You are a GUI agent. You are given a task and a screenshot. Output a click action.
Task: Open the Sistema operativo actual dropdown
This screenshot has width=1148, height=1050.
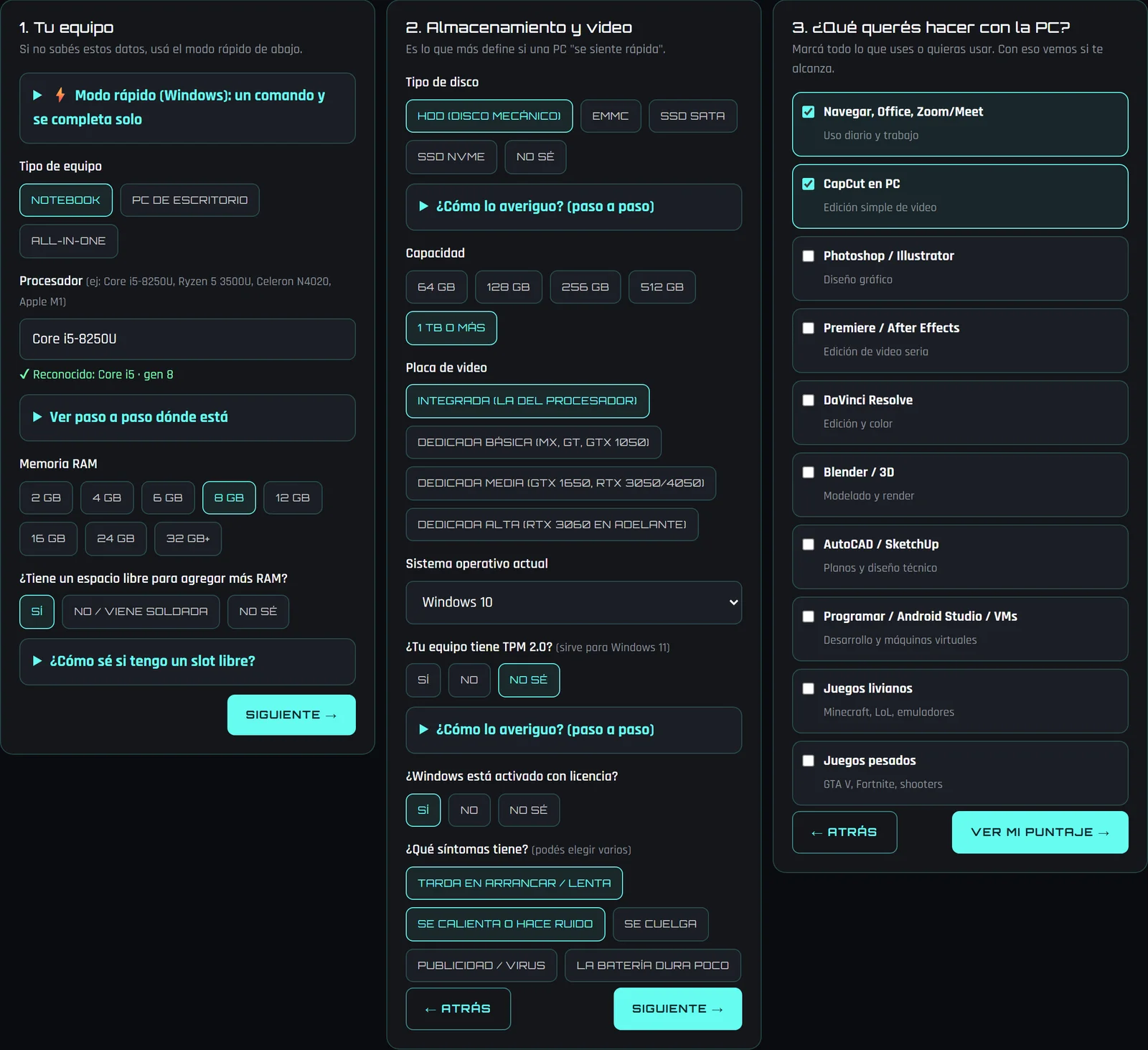[x=573, y=602]
